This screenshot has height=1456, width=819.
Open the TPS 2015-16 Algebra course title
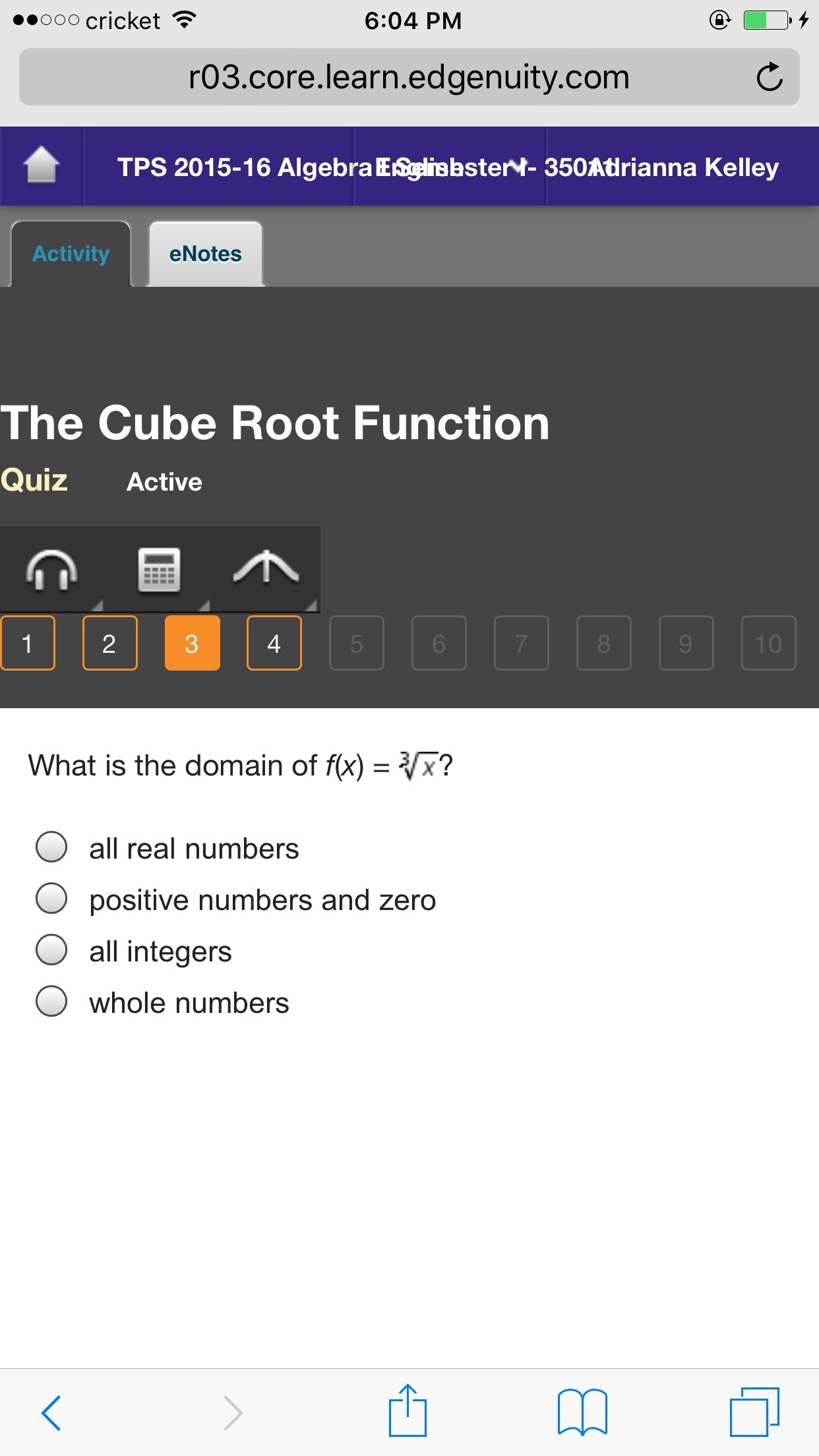[244, 167]
